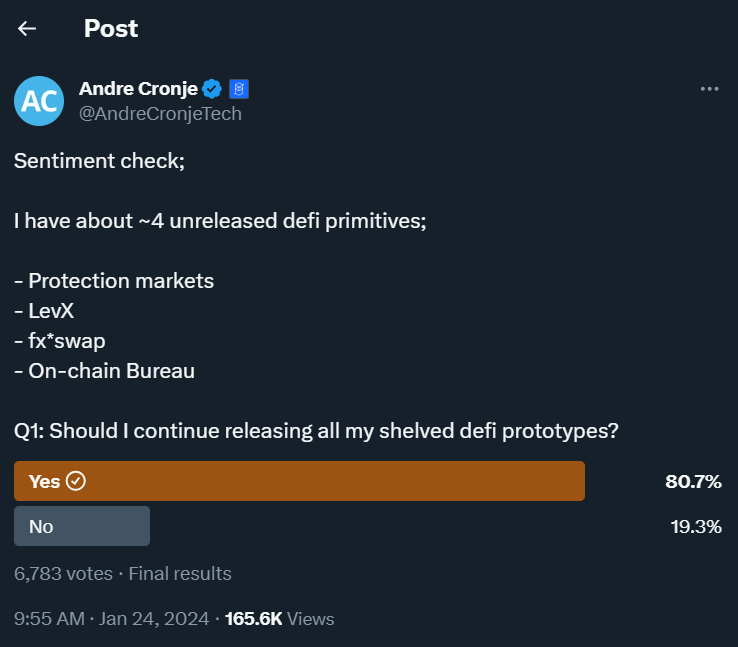Go back using the left arrow

pyautogui.click(x=27, y=29)
